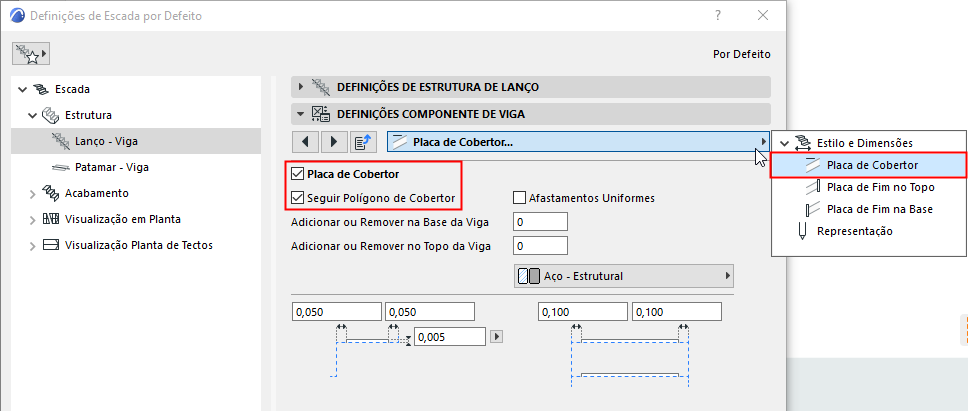The image size is (968, 411).
Task: Enable Afastamentos Uniformes checkbox
Action: coord(519,198)
